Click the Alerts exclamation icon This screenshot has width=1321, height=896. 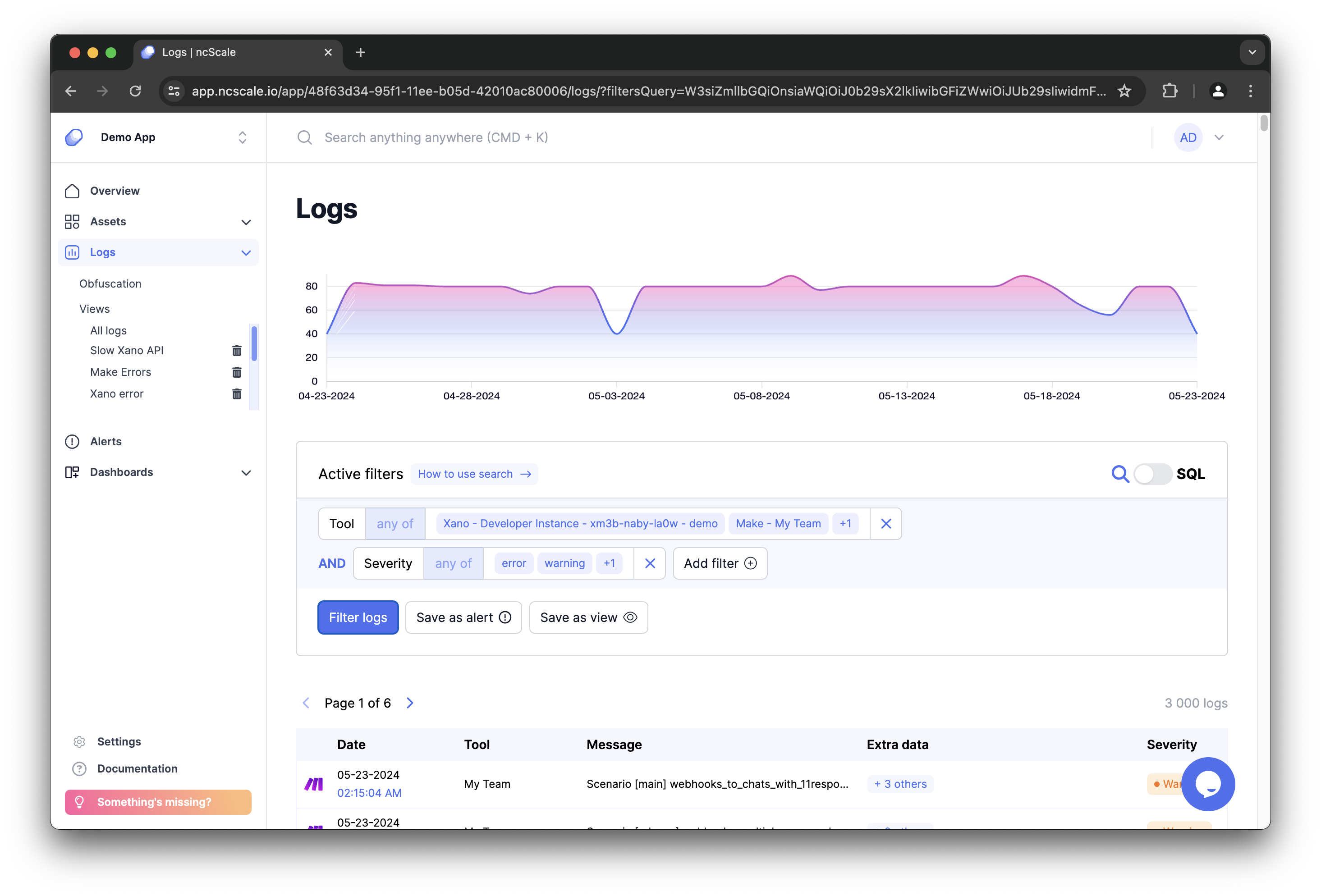pyautogui.click(x=72, y=442)
